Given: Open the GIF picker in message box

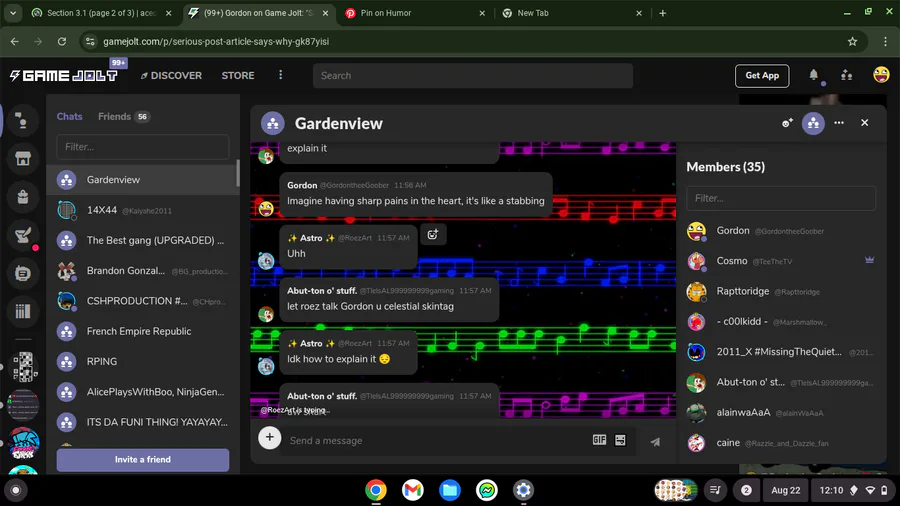Looking at the screenshot, I should click(x=599, y=440).
